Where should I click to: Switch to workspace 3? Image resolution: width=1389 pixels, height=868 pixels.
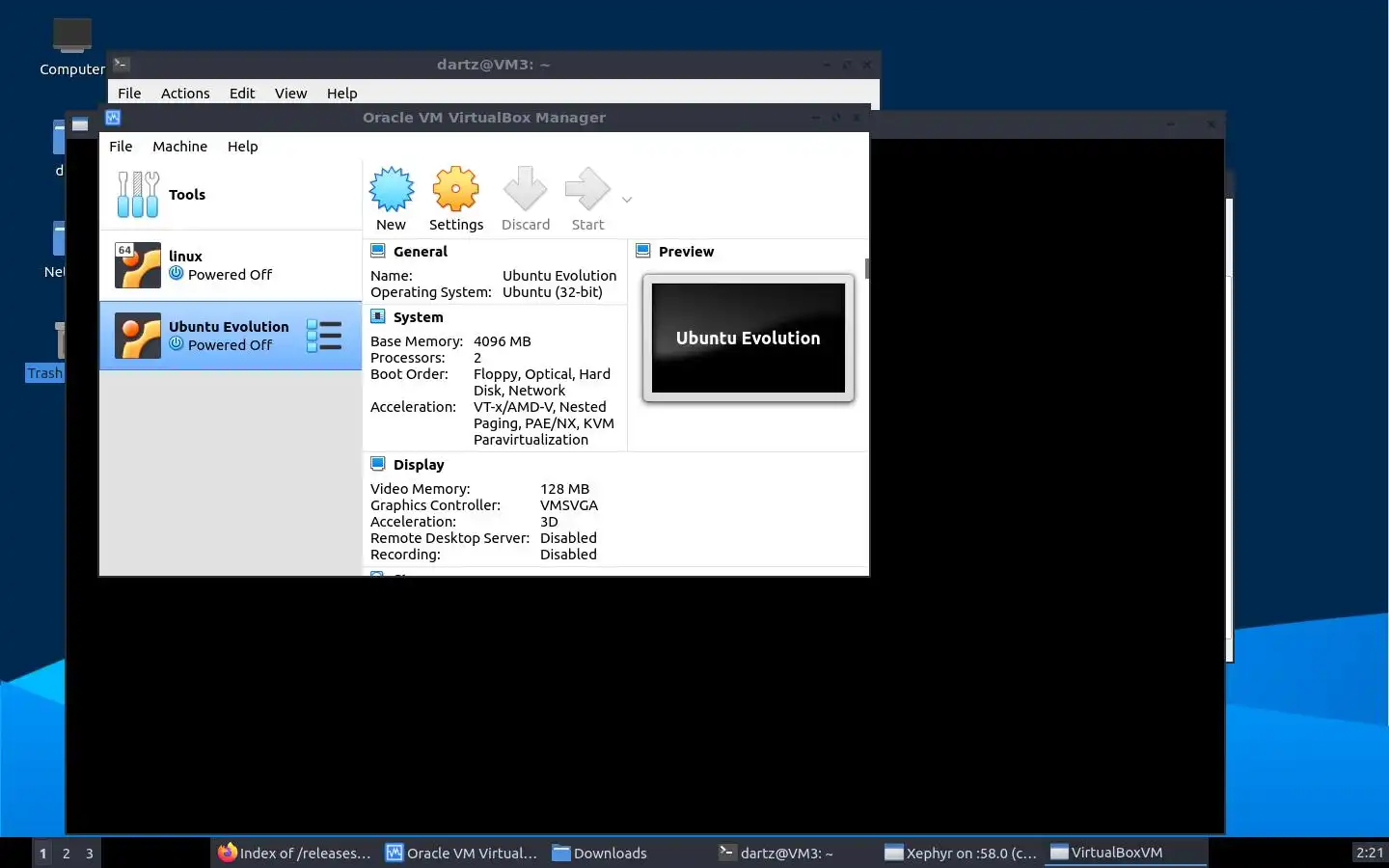[89, 854]
